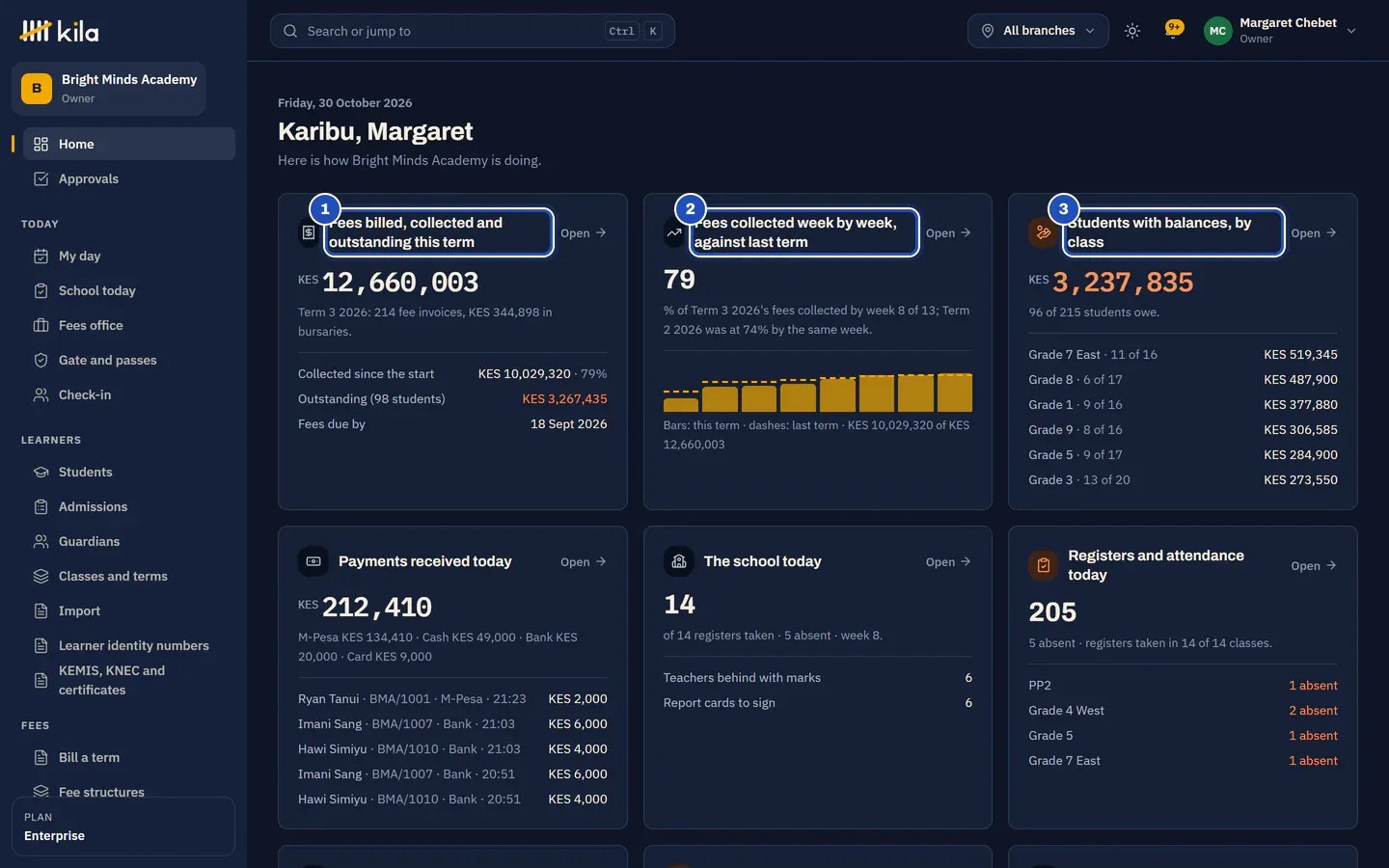Open Bill a term in sidebar
Screen dimensions: 1389x868
129,757
